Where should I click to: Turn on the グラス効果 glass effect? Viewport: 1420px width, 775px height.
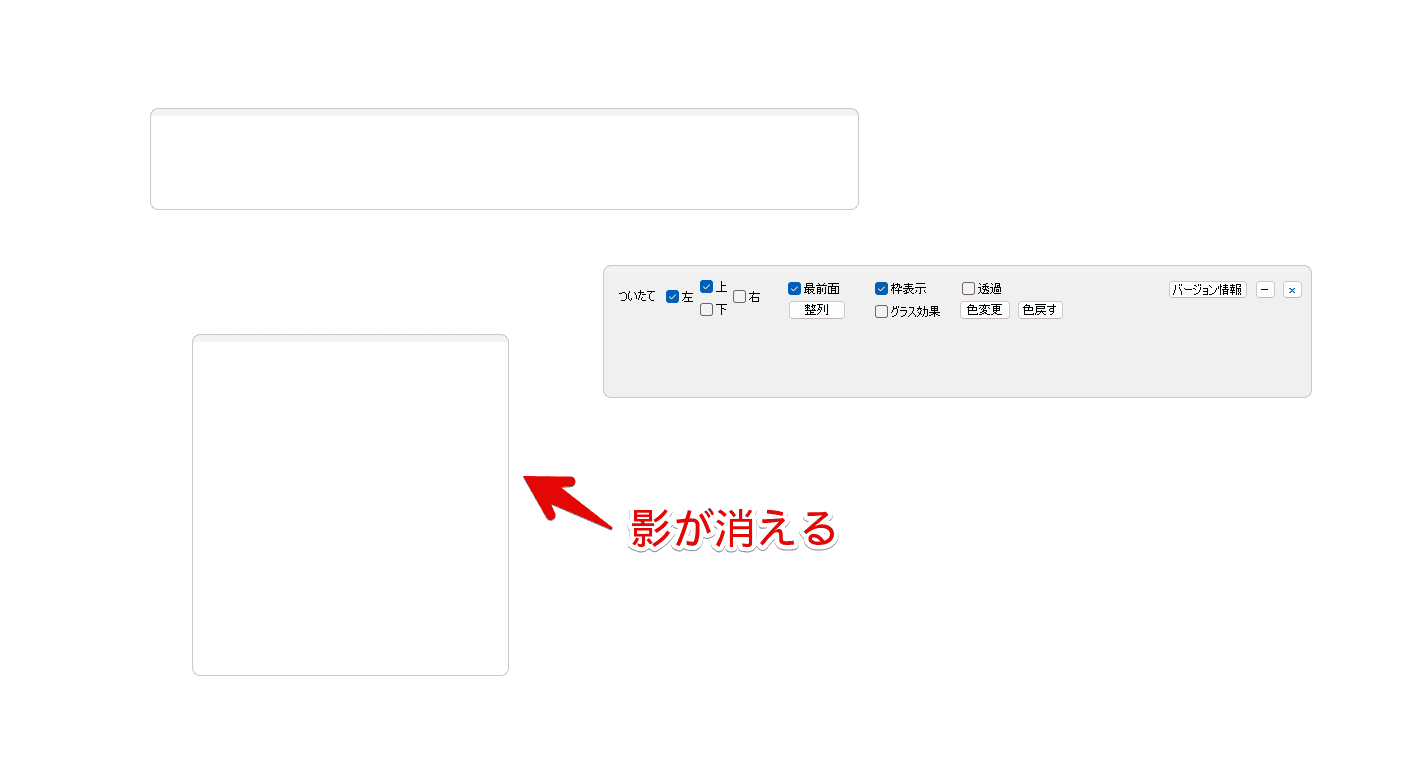pyautogui.click(x=882, y=312)
